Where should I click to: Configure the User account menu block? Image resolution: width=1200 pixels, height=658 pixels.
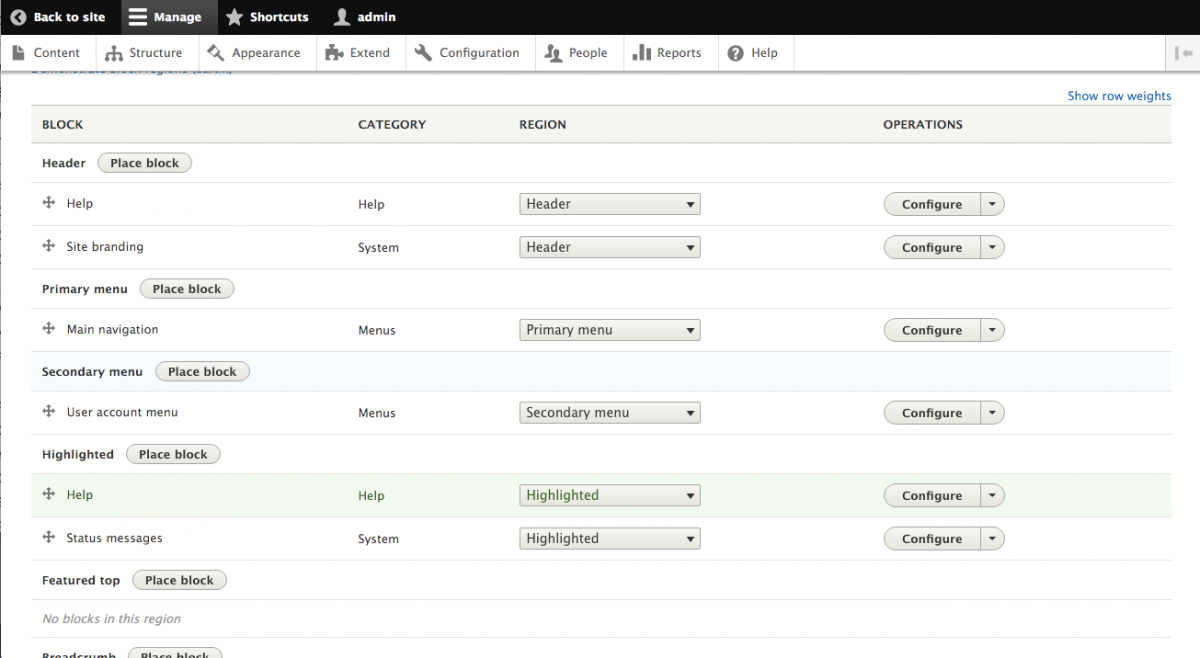[931, 413]
